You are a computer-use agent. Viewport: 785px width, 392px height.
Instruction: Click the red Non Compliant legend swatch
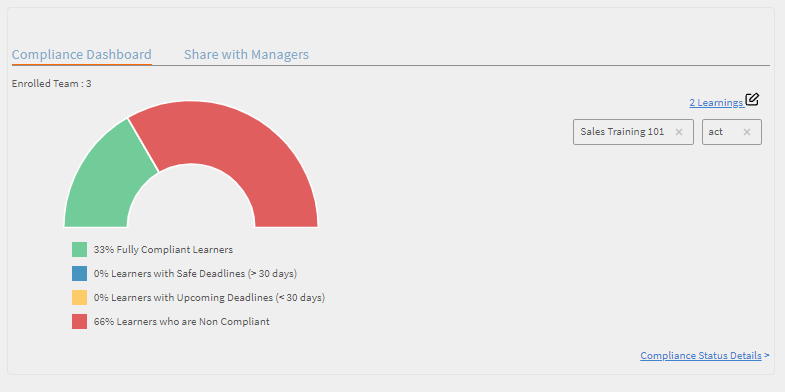(79, 321)
